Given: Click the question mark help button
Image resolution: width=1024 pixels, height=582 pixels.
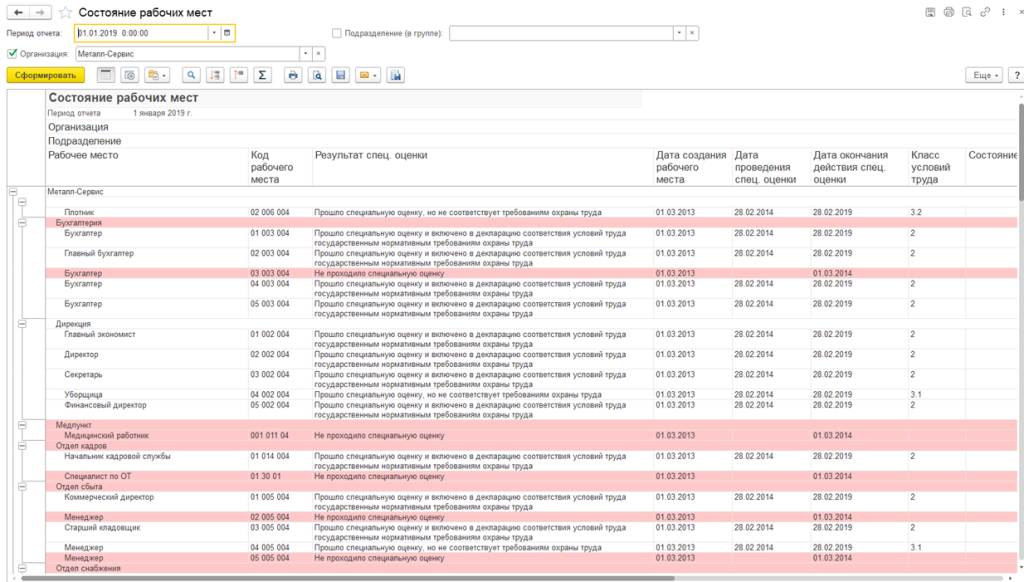Looking at the screenshot, I should click(x=1016, y=75).
